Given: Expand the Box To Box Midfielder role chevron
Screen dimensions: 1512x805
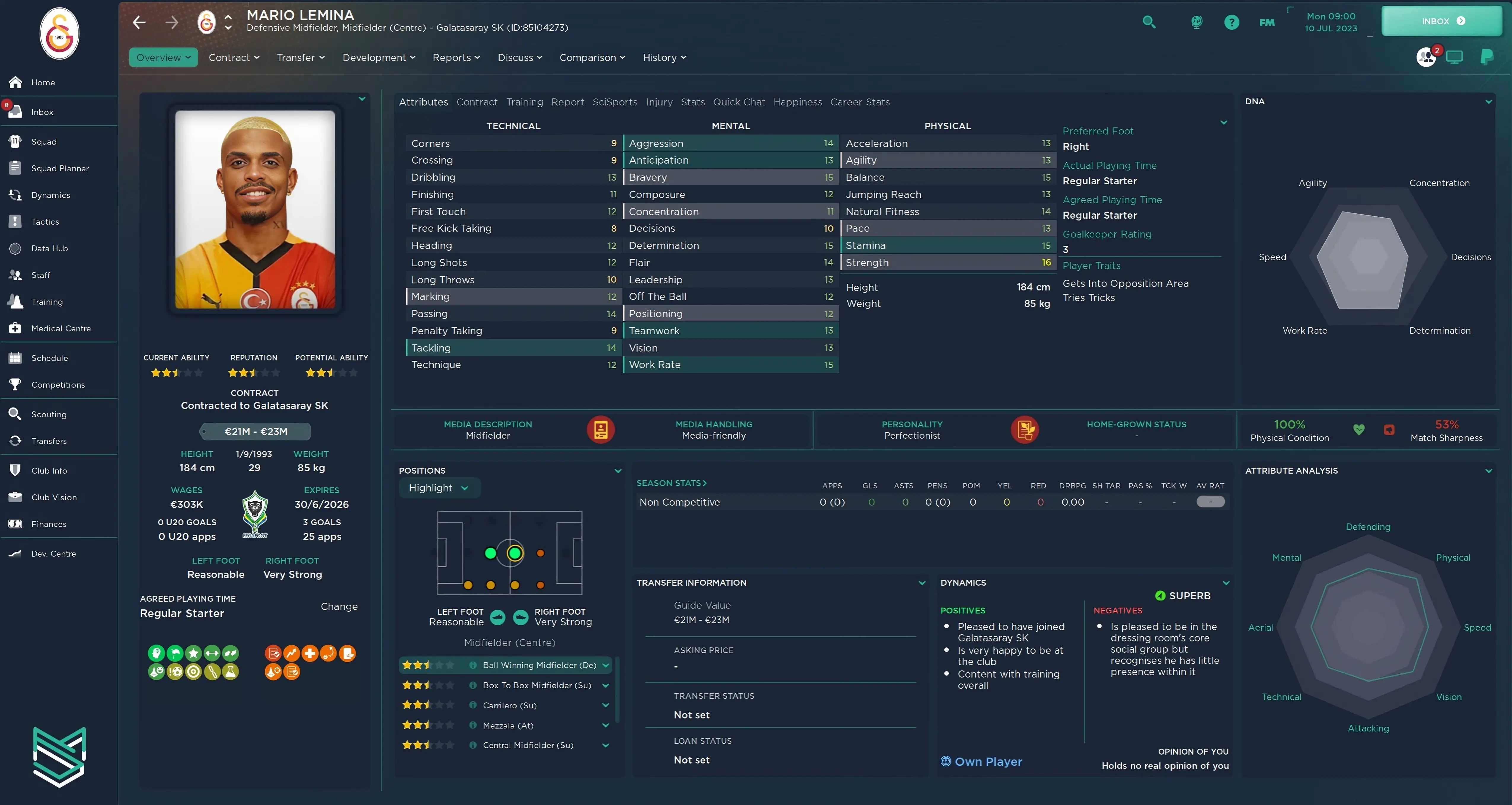Looking at the screenshot, I should coord(605,685).
